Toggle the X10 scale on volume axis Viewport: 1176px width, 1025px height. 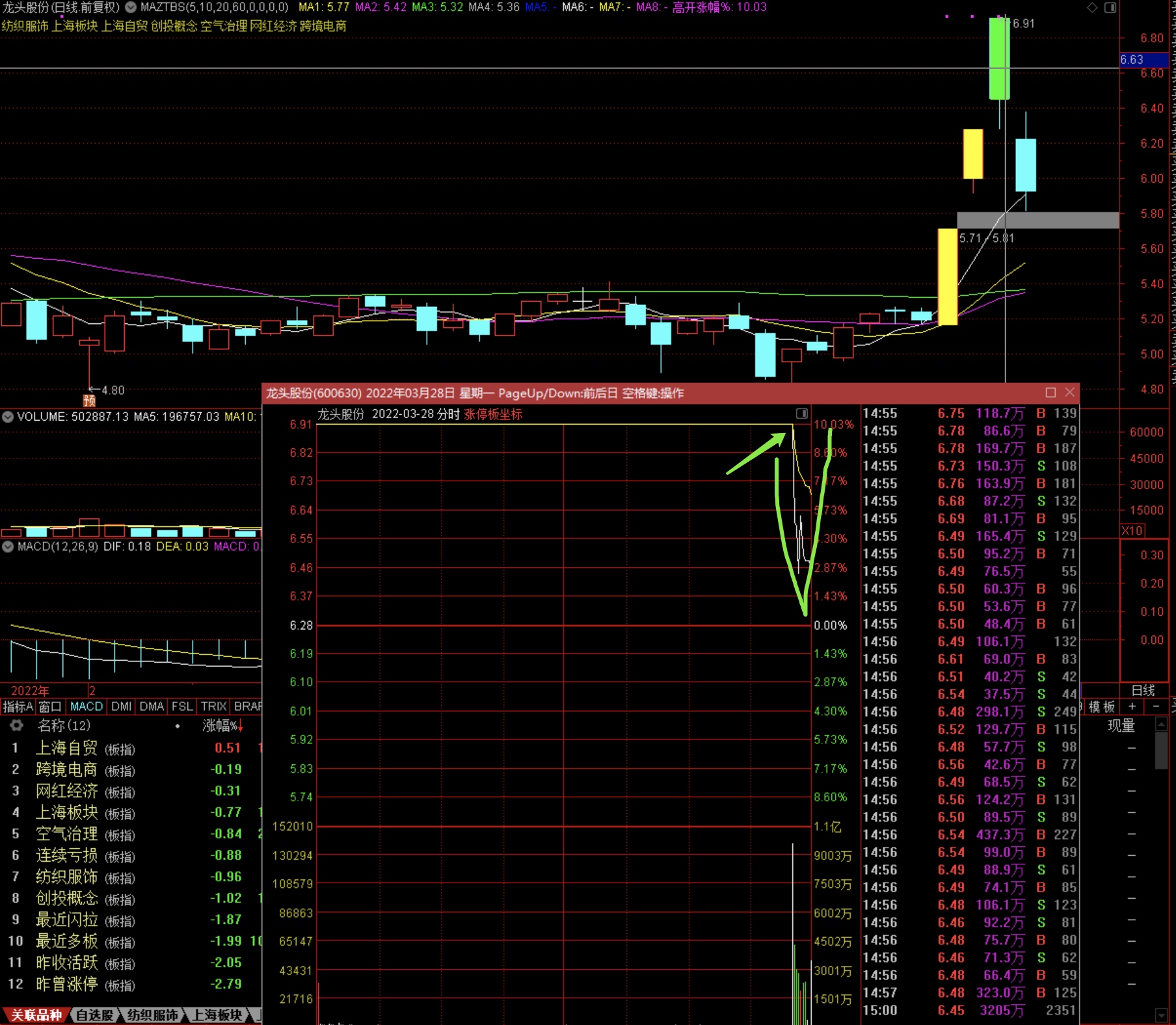point(1132,531)
